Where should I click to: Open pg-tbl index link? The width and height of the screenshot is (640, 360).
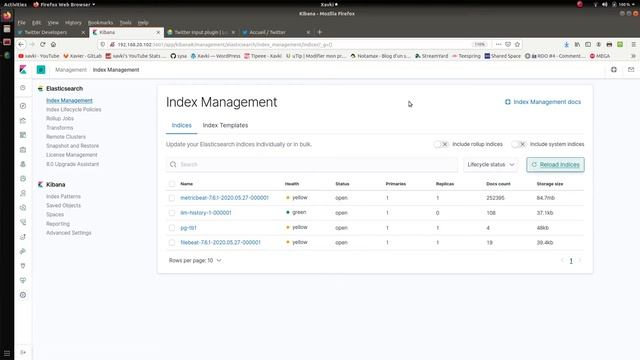188,228
